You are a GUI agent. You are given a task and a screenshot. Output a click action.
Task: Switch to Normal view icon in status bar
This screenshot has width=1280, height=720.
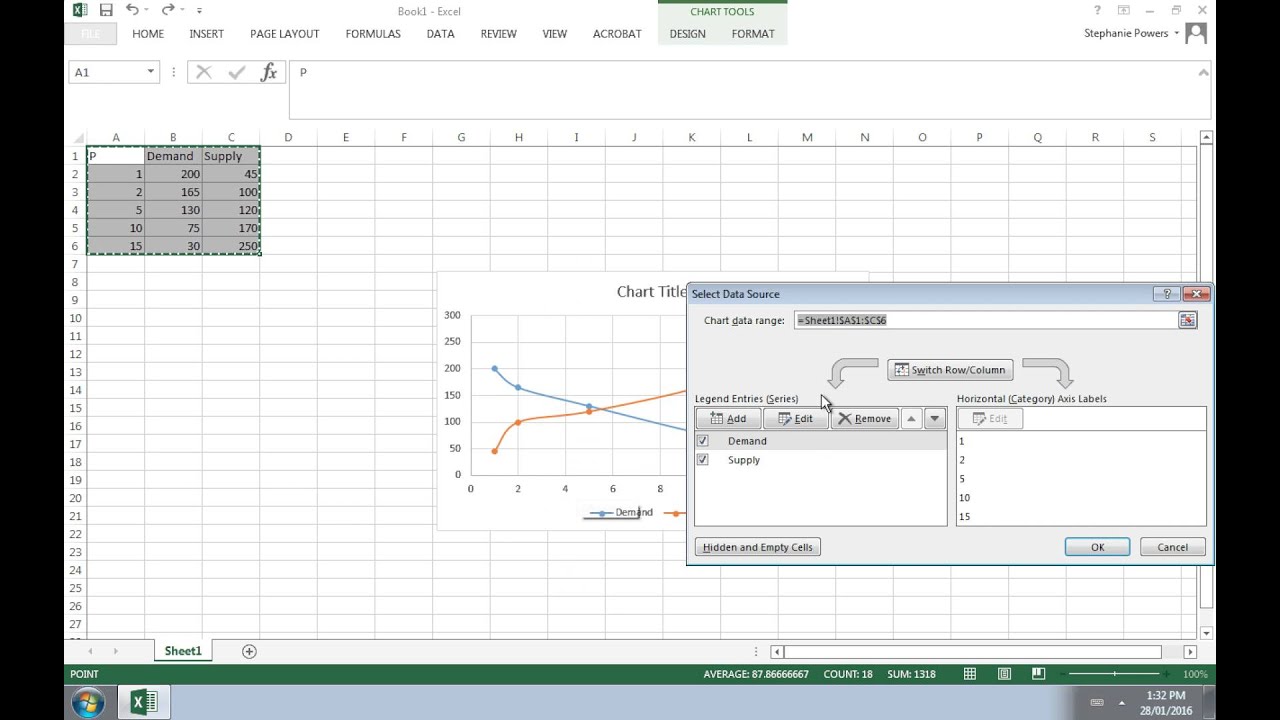tap(970, 674)
